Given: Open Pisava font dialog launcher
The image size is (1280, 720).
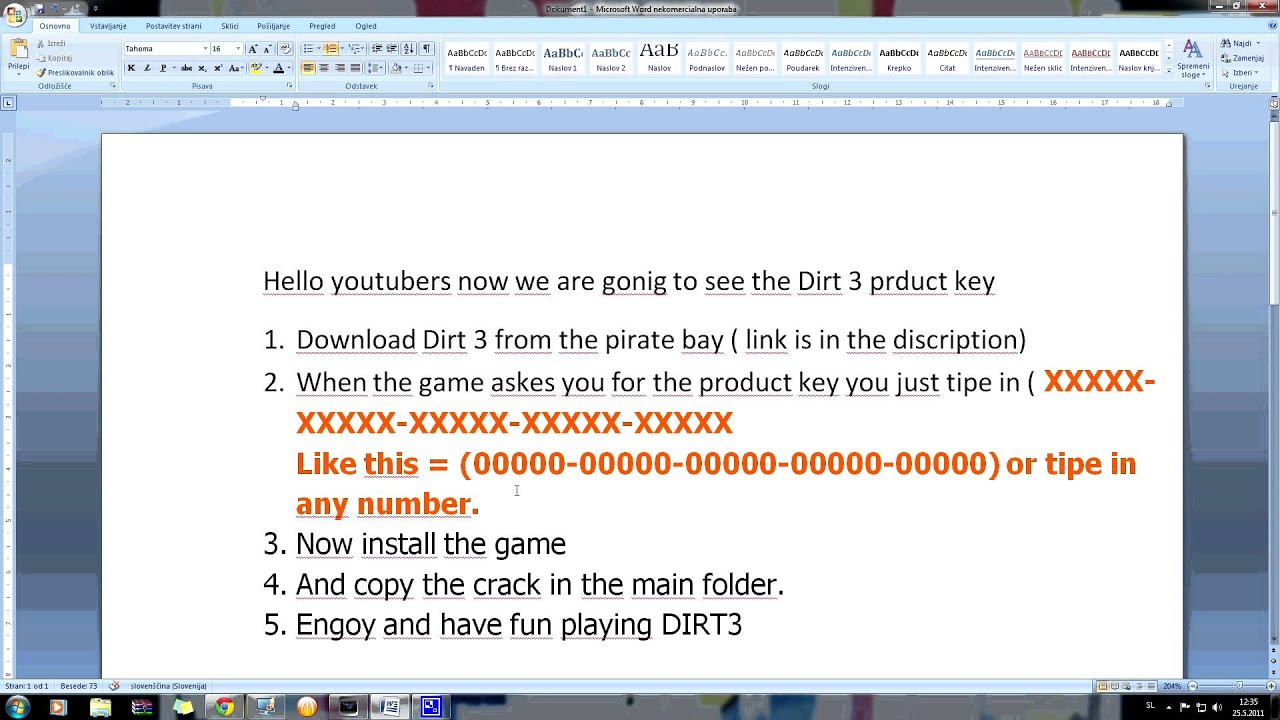Looking at the screenshot, I should click(289, 86).
